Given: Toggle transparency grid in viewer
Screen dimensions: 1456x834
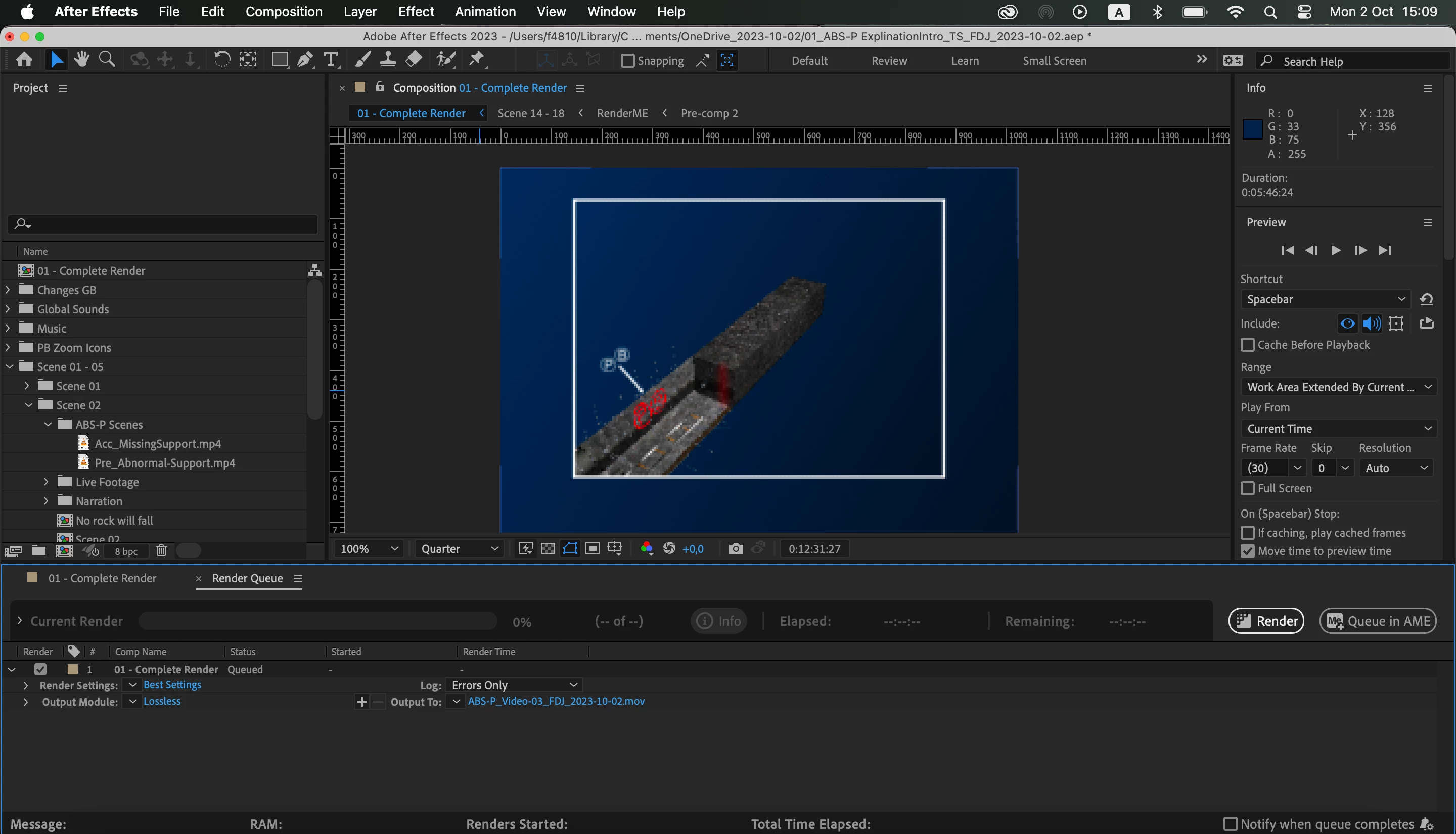Looking at the screenshot, I should click(x=548, y=549).
